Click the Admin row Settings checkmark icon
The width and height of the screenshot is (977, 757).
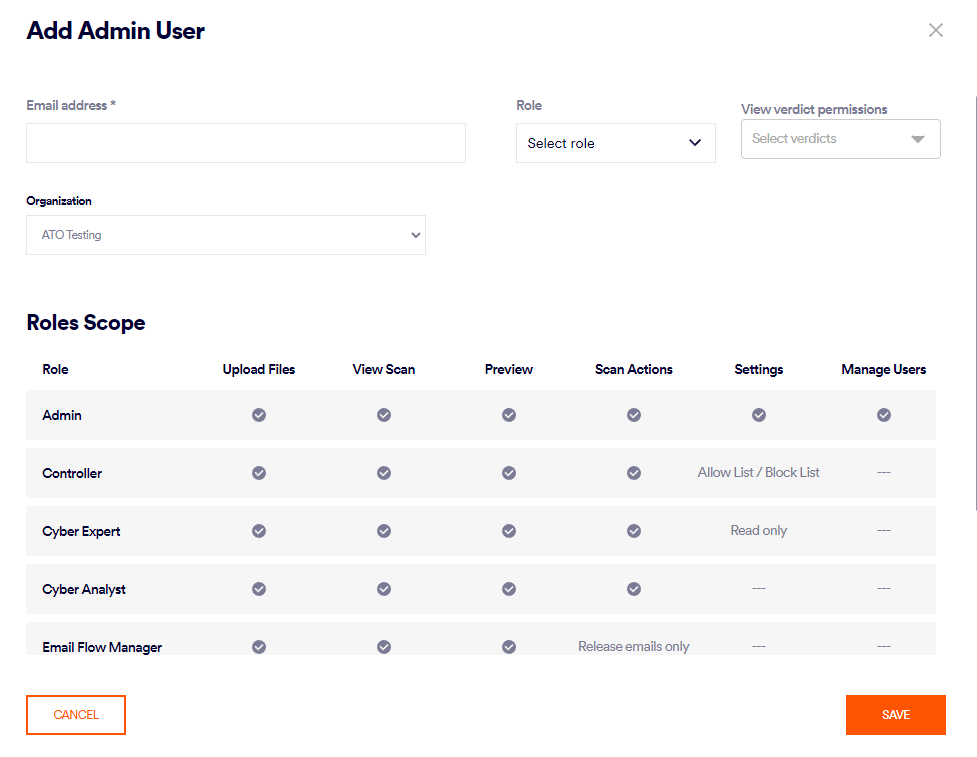[x=759, y=415]
